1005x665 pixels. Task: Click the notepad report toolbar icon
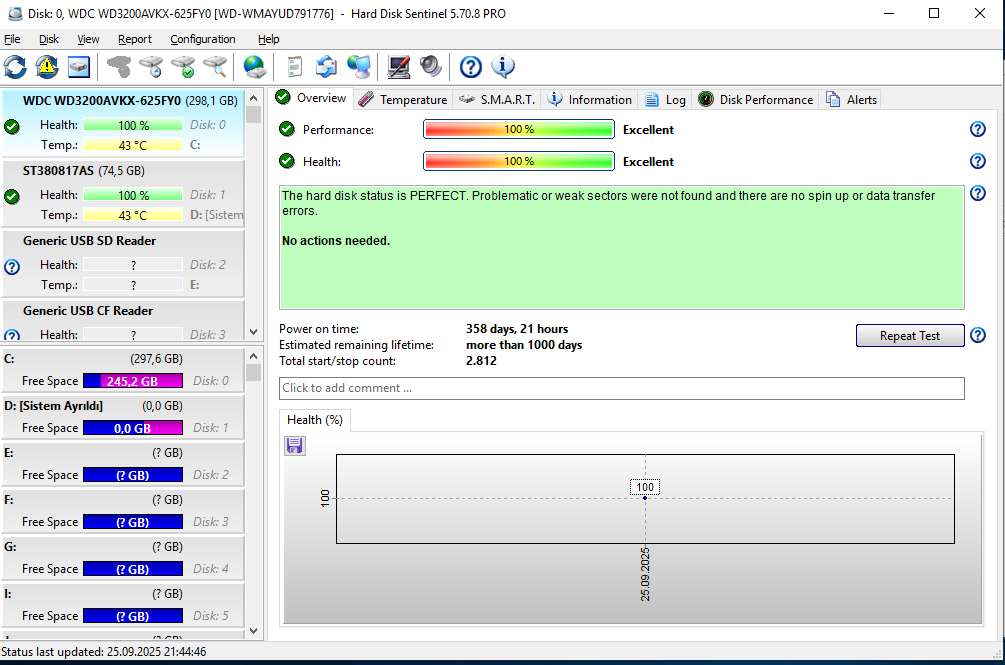click(x=295, y=67)
